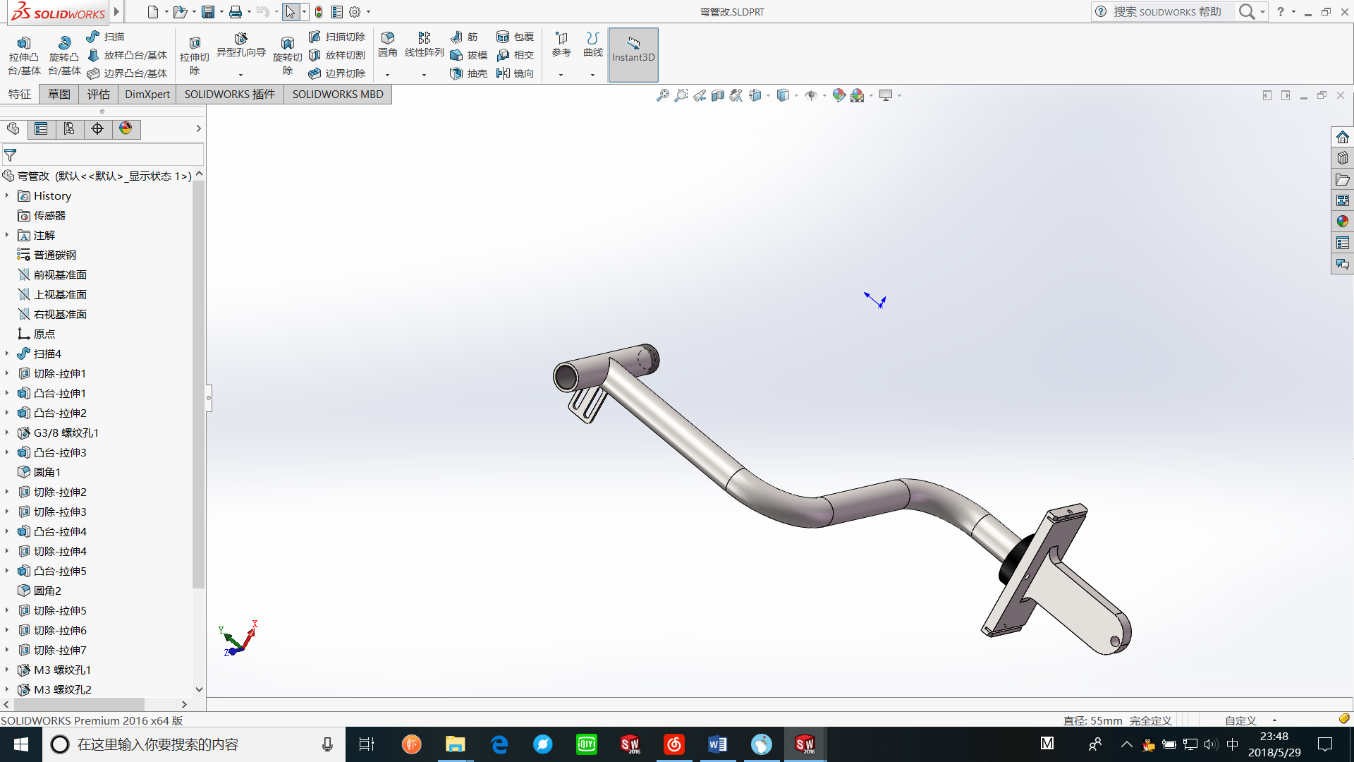This screenshot has height=762, width=1354.
Task: Open the 圆角 fillet dropdown arrow
Action: (388, 74)
